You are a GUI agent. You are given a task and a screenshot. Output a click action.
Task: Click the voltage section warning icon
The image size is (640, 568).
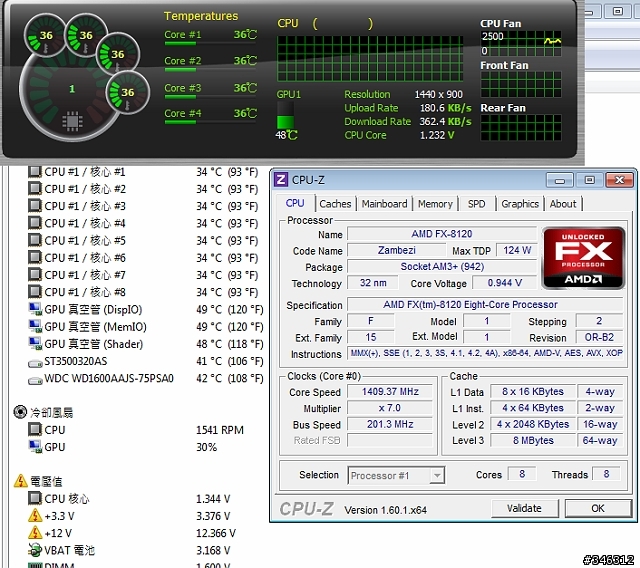(x=20, y=481)
